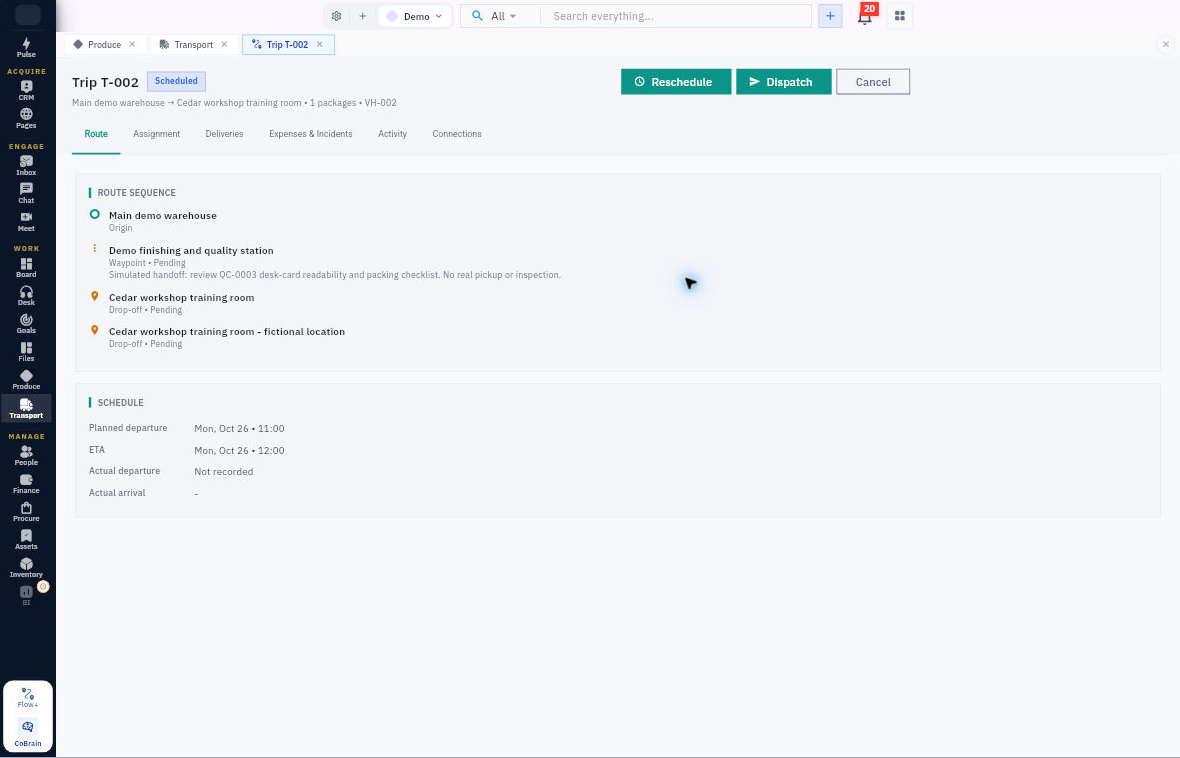The width and height of the screenshot is (1180, 758).
Task: Click ETA value Mon, Oct 26 • 12:00
Action: [x=239, y=450]
